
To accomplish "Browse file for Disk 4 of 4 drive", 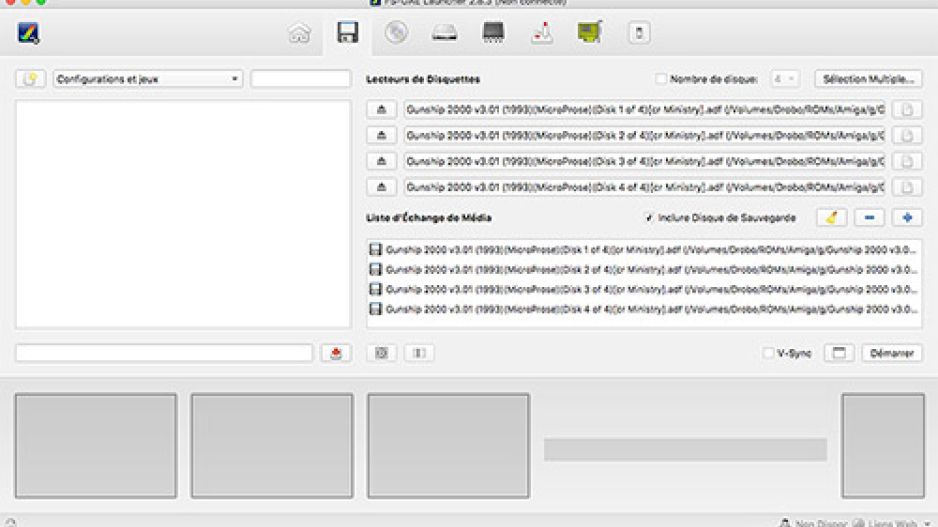I will [907, 187].
